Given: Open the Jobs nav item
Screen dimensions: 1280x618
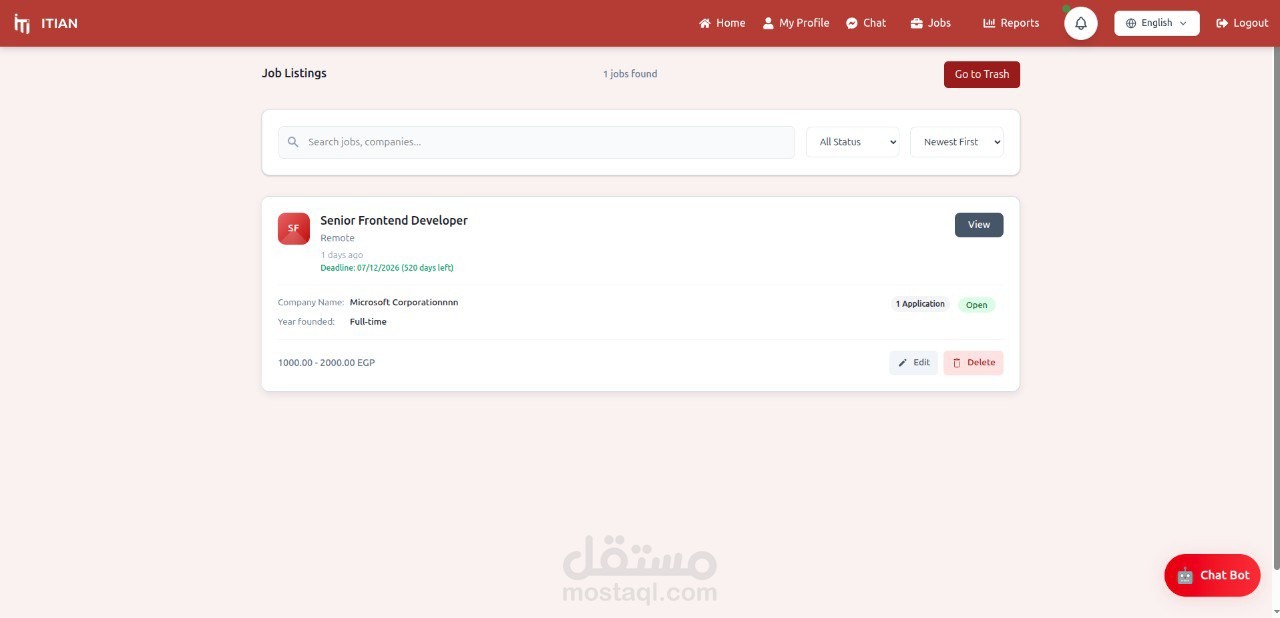Looking at the screenshot, I should [x=931, y=23].
